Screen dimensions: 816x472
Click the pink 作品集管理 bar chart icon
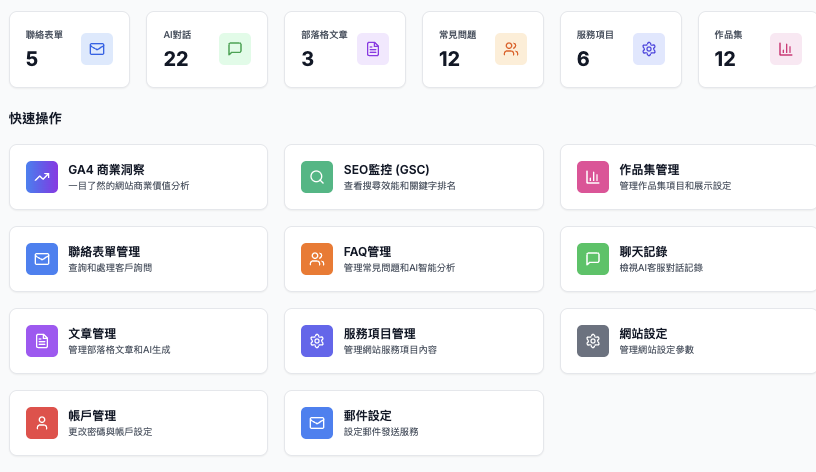pyautogui.click(x=593, y=177)
